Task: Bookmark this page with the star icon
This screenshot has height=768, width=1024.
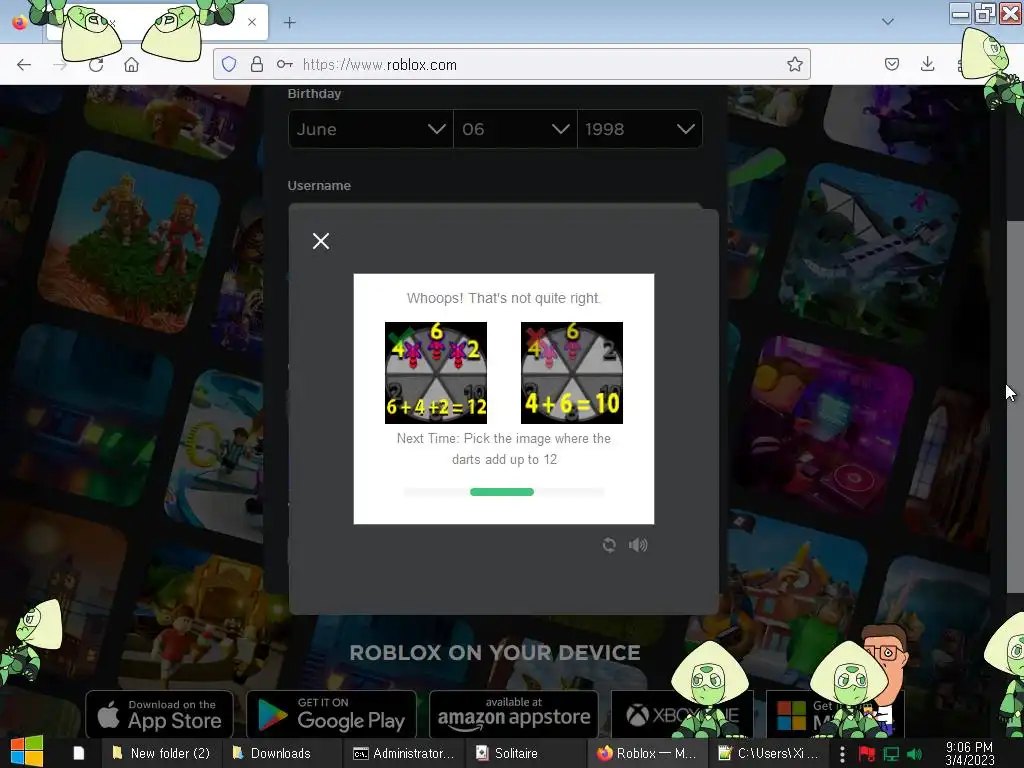Action: point(794,64)
